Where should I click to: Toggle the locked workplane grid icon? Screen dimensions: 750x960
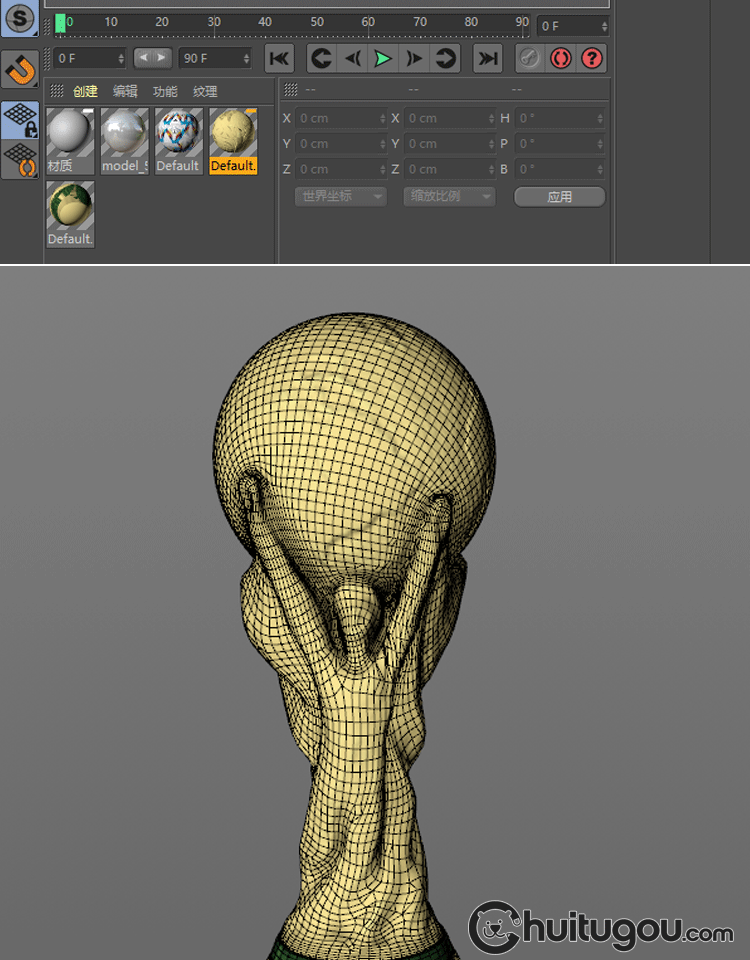[x=21, y=120]
